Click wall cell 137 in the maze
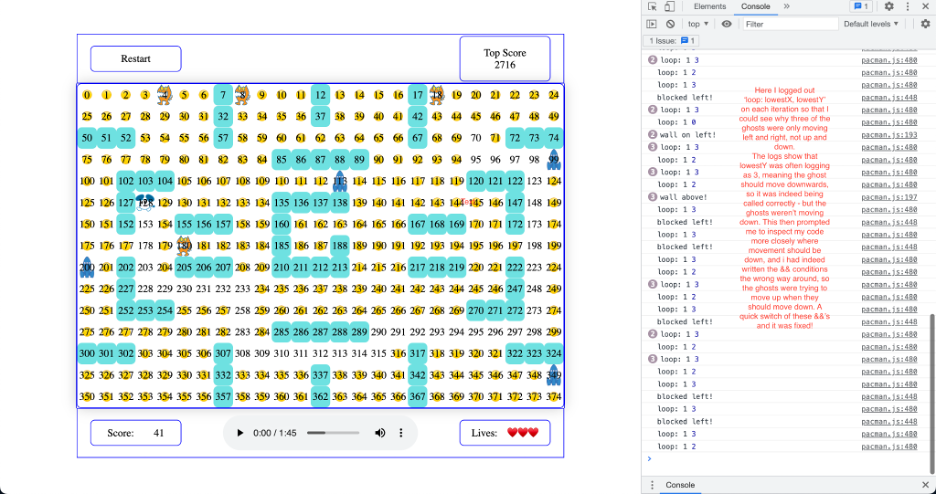 (x=320, y=202)
